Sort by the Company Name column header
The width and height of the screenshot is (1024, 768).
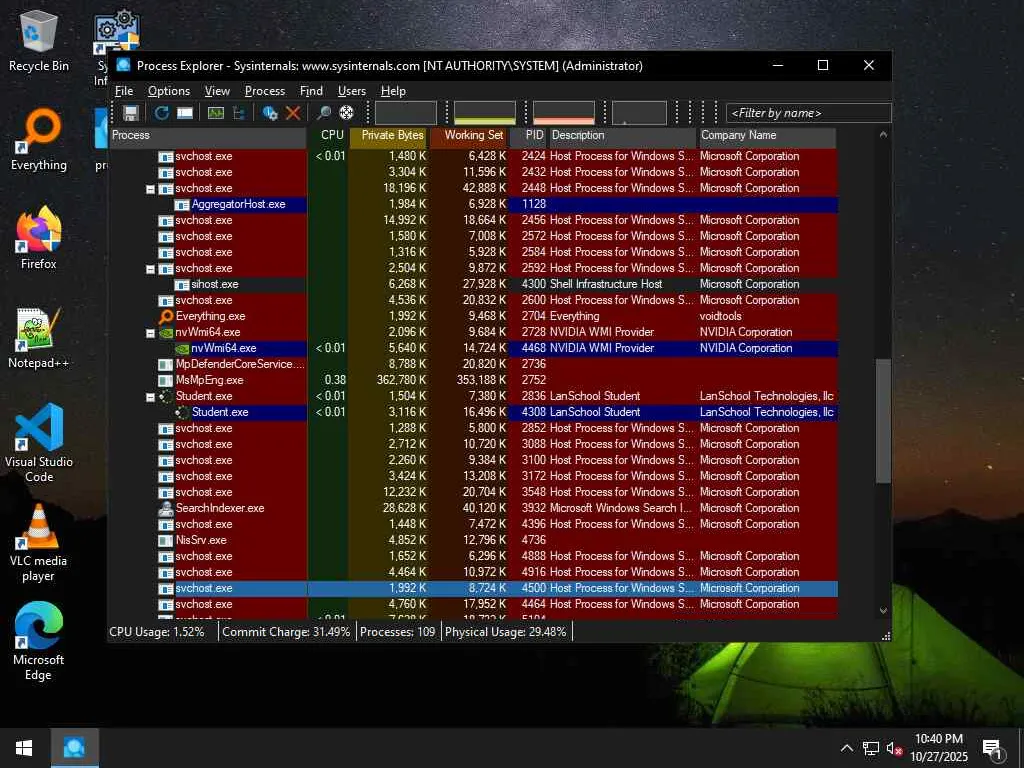[x=767, y=135]
